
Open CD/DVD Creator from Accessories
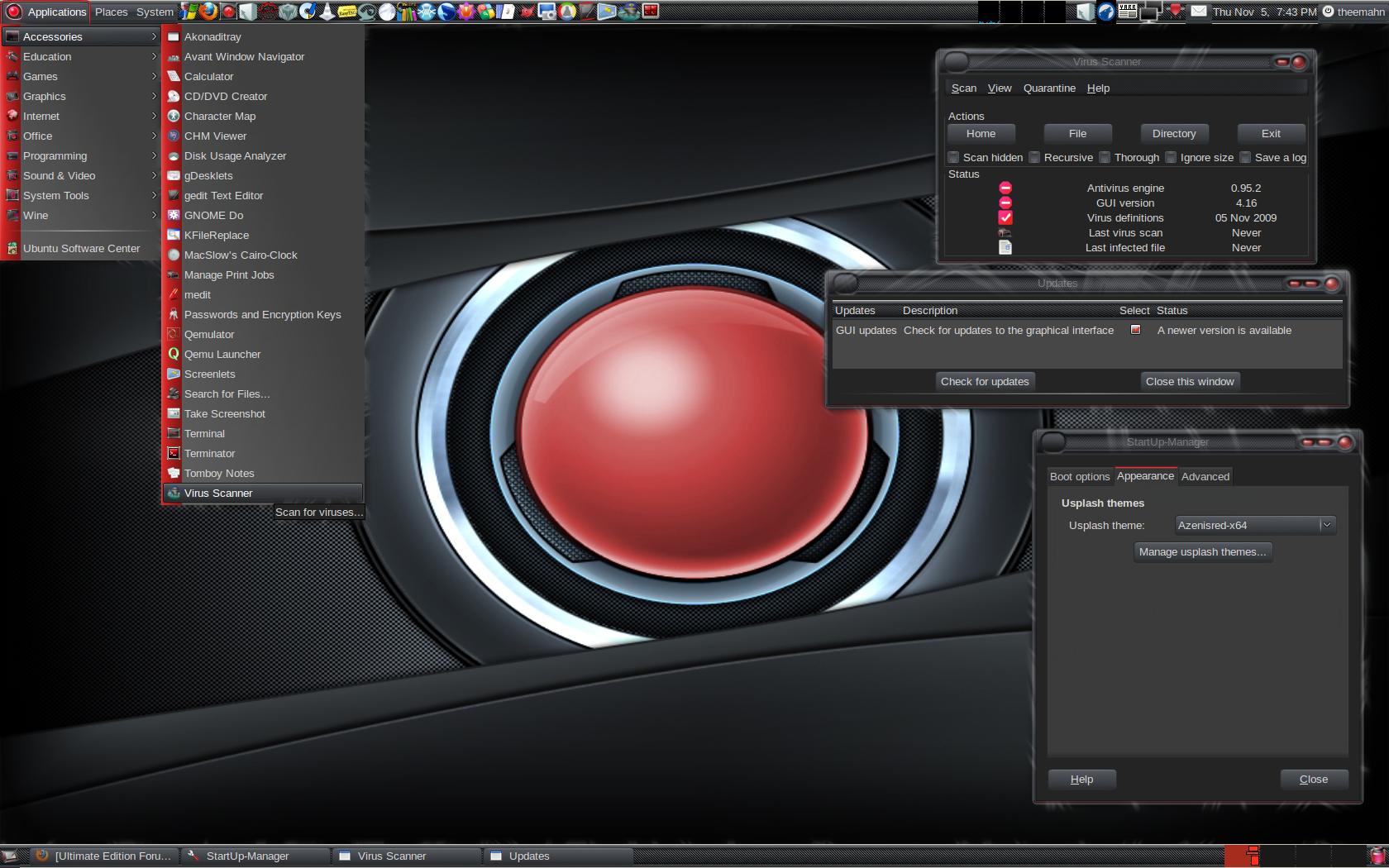click(263, 96)
